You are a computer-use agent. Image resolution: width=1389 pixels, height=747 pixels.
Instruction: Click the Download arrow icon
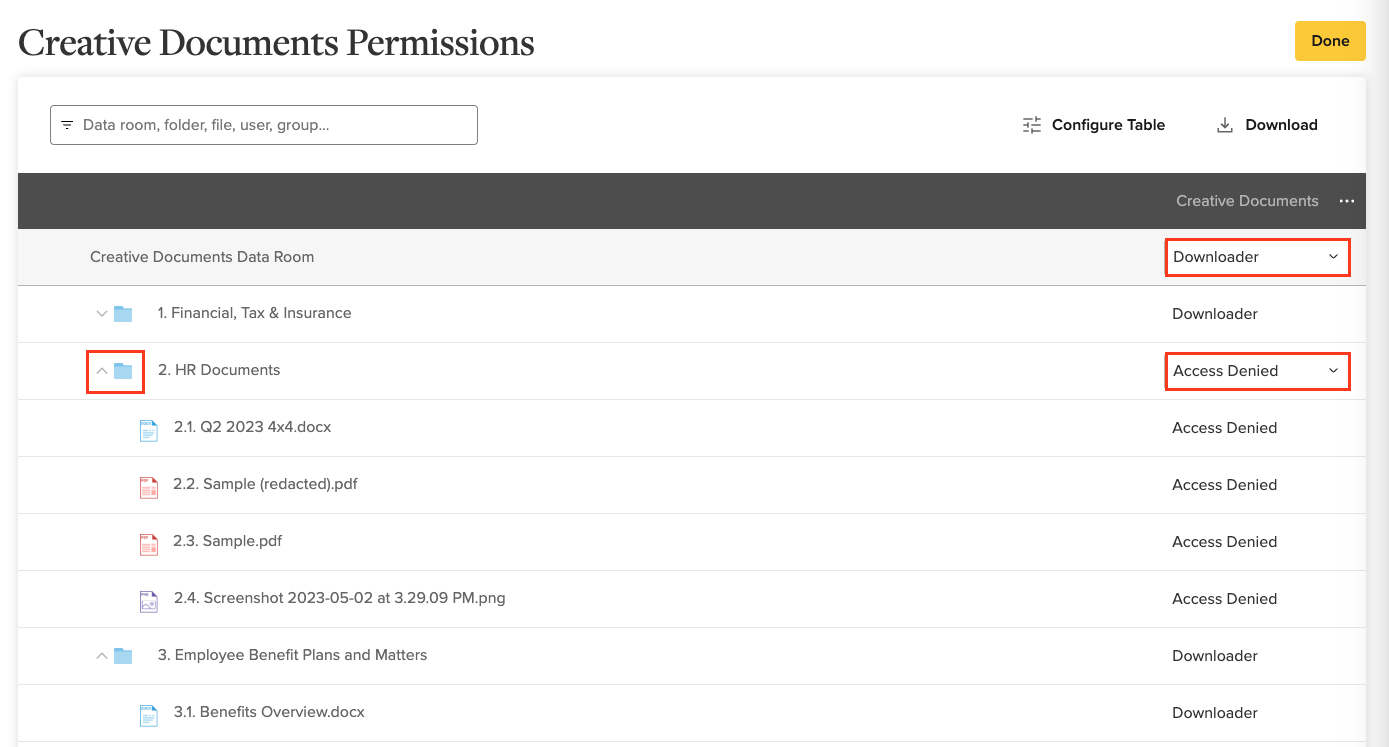tap(1224, 124)
